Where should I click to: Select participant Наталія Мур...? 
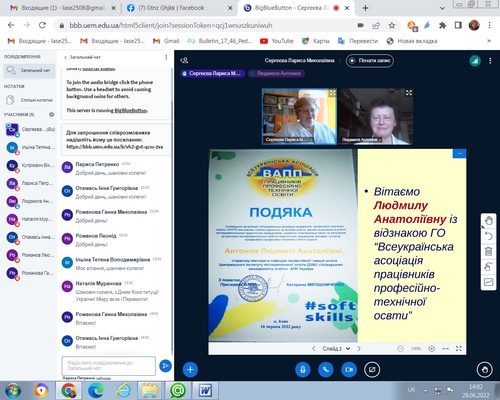[30, 219]
